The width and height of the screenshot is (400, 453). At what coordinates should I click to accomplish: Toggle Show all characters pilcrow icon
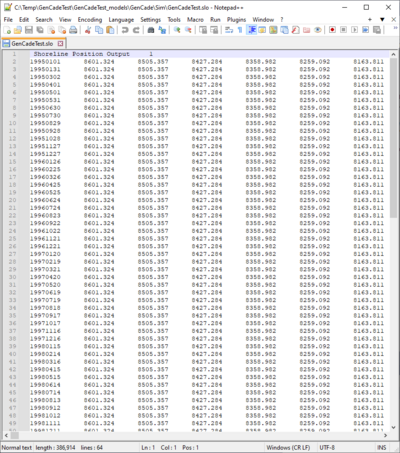point(240,30)
